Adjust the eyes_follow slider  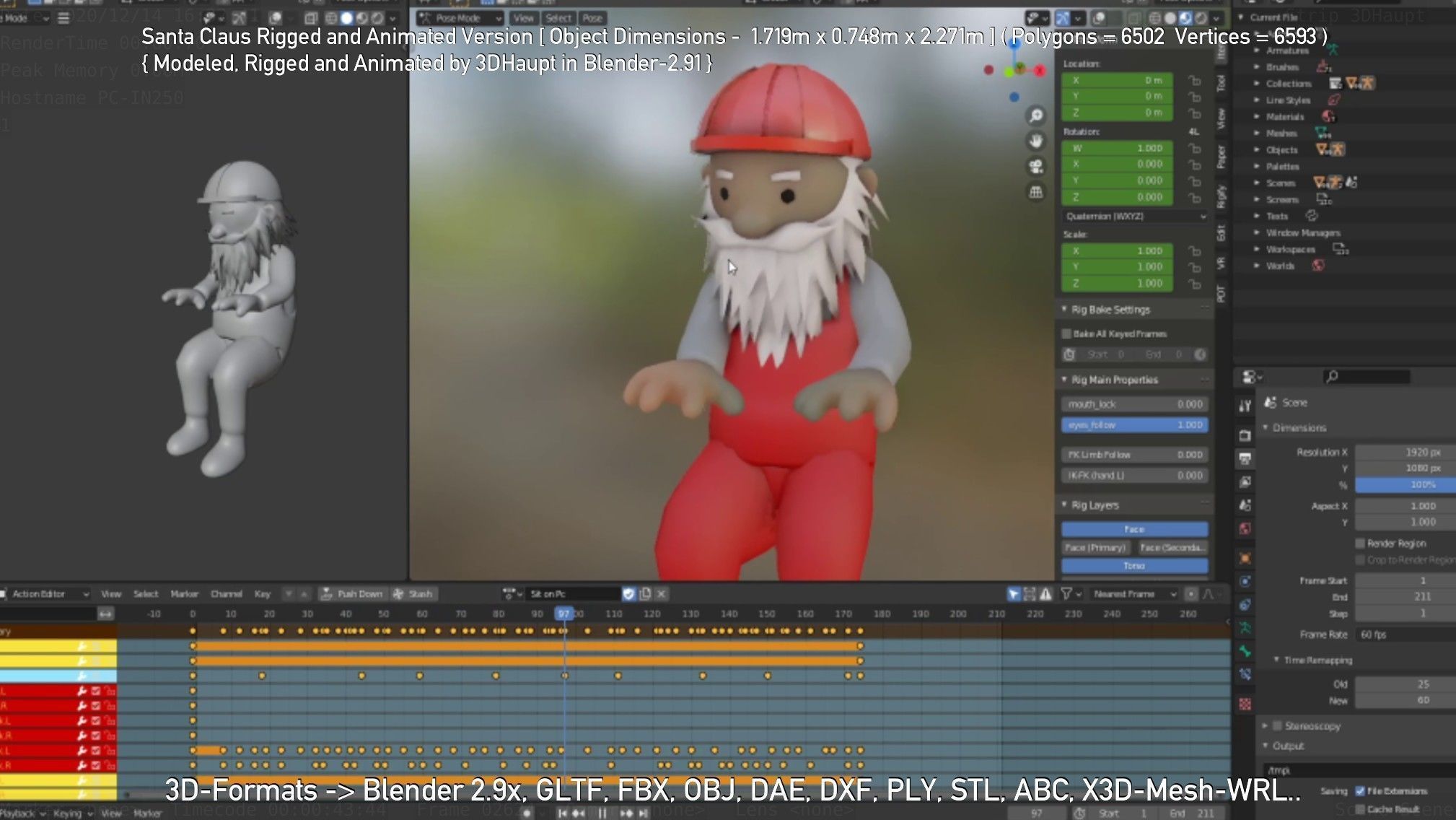[x=1134, y=425]
